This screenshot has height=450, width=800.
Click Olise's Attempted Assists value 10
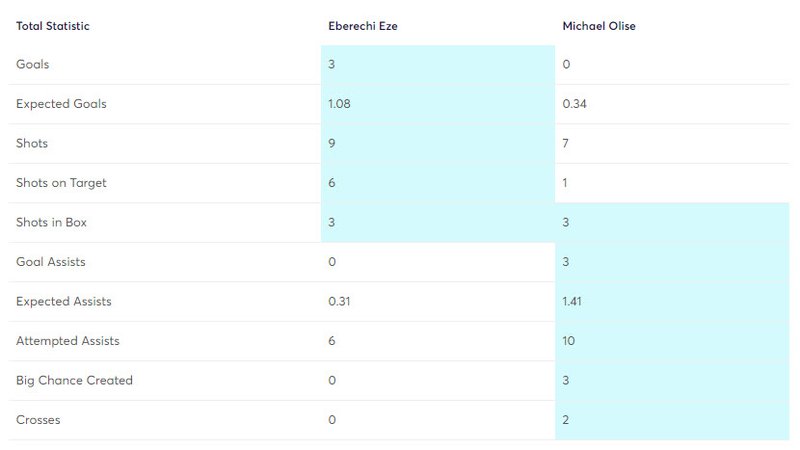pyautogui.click(x=569, y=341)
